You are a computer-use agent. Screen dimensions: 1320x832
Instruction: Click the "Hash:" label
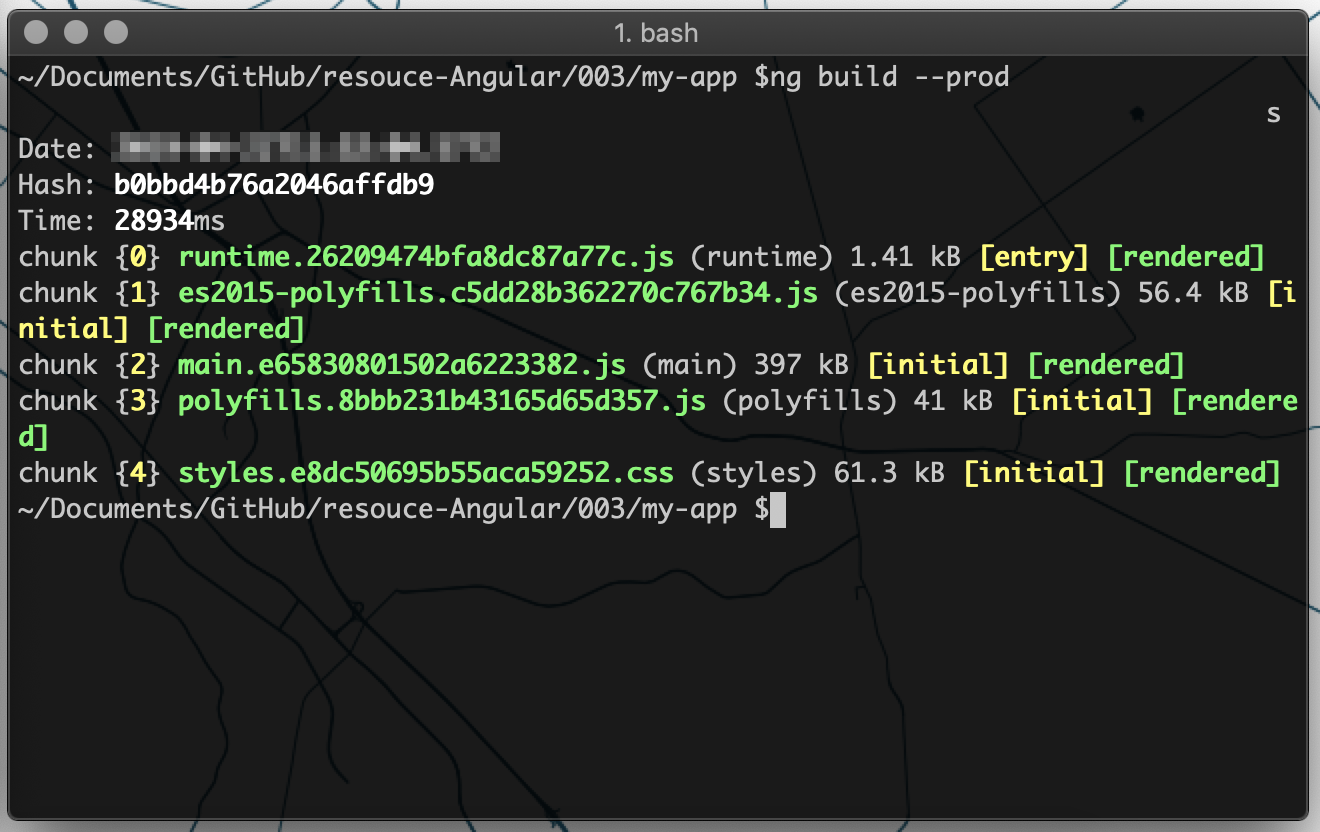(58, 185)
